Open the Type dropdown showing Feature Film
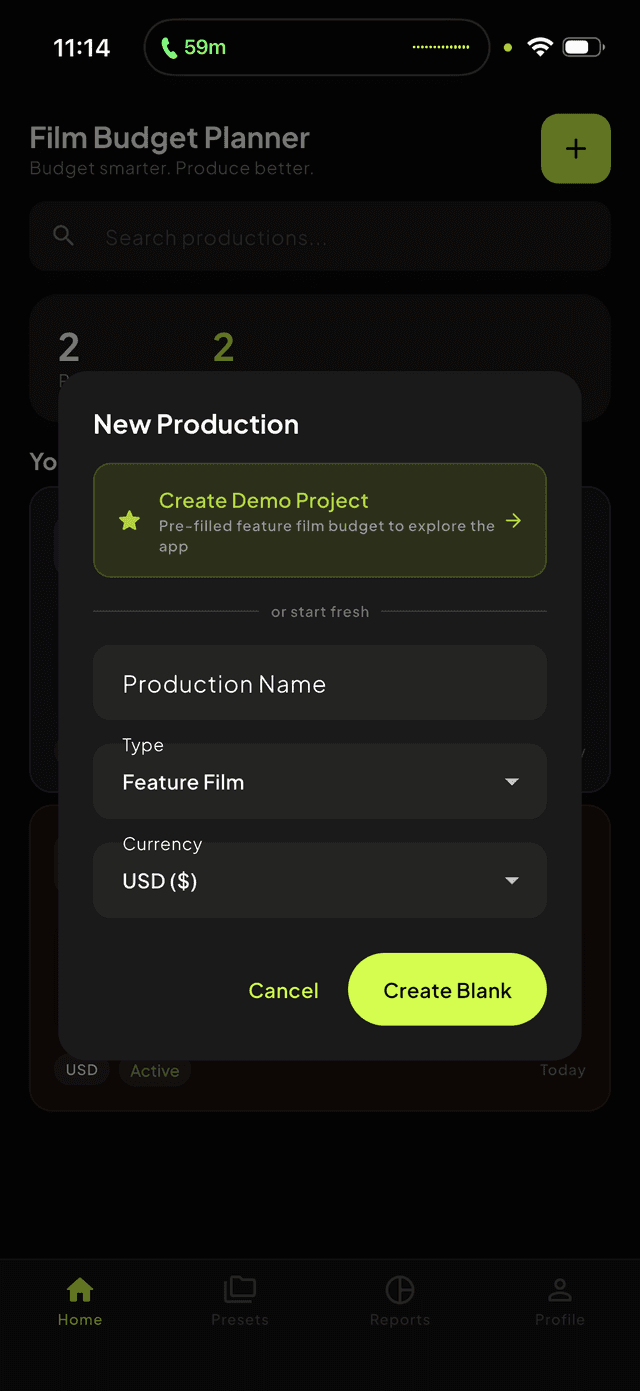 [320, 781]
